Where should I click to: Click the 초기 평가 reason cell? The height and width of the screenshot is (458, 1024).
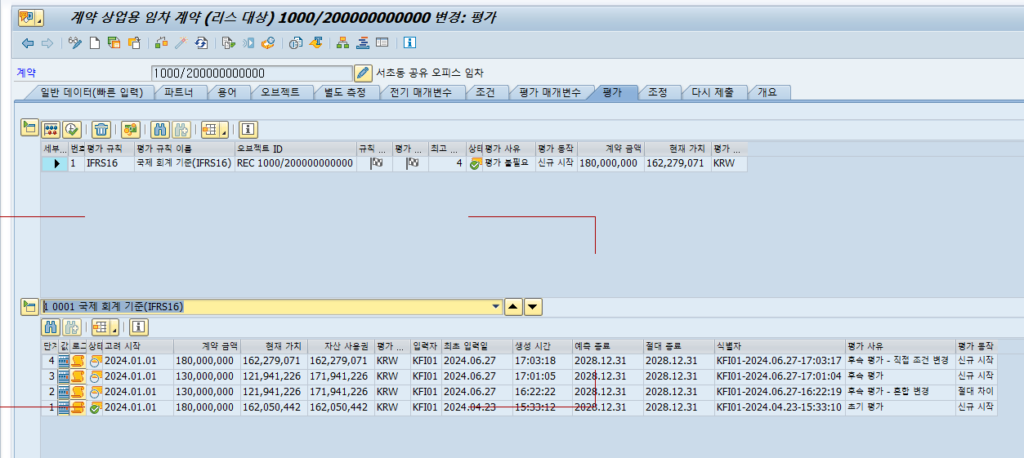coord(899,408)
